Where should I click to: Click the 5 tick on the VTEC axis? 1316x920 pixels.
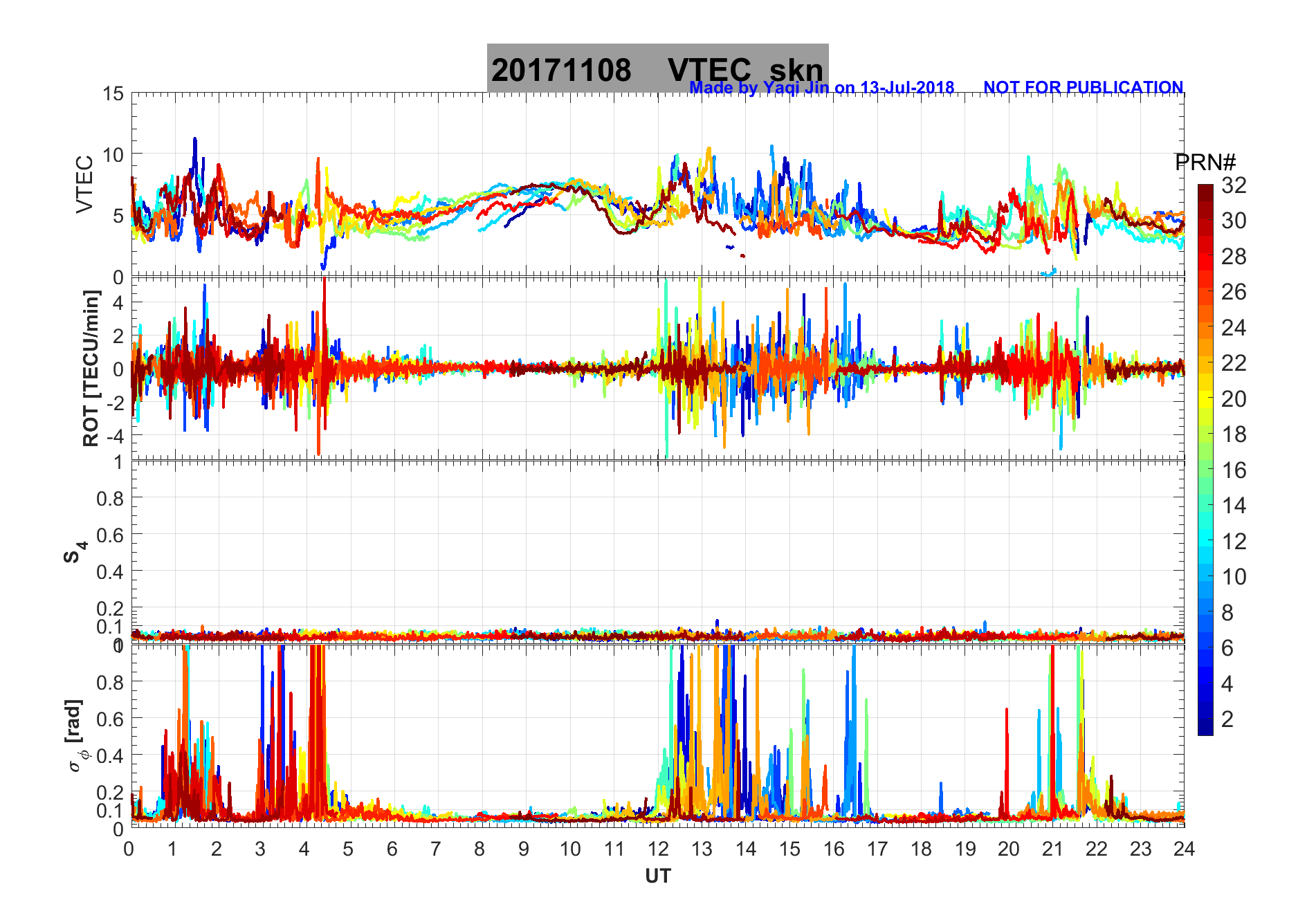(x=118, y=216)
